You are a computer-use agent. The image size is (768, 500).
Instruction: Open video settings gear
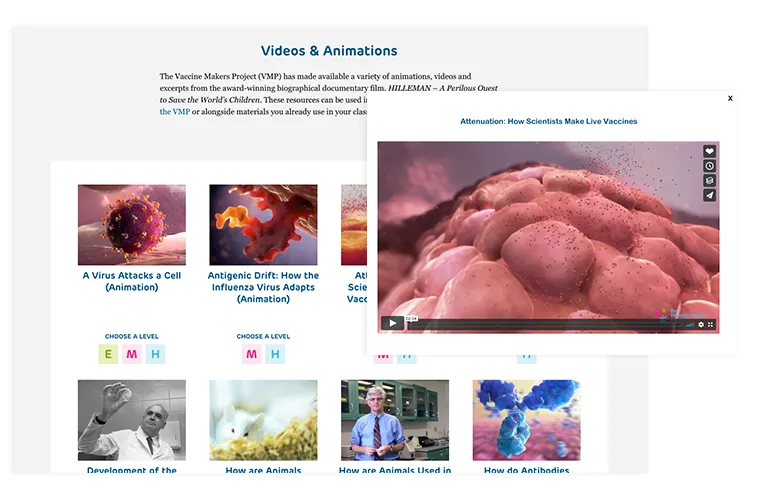pos(701,324)
